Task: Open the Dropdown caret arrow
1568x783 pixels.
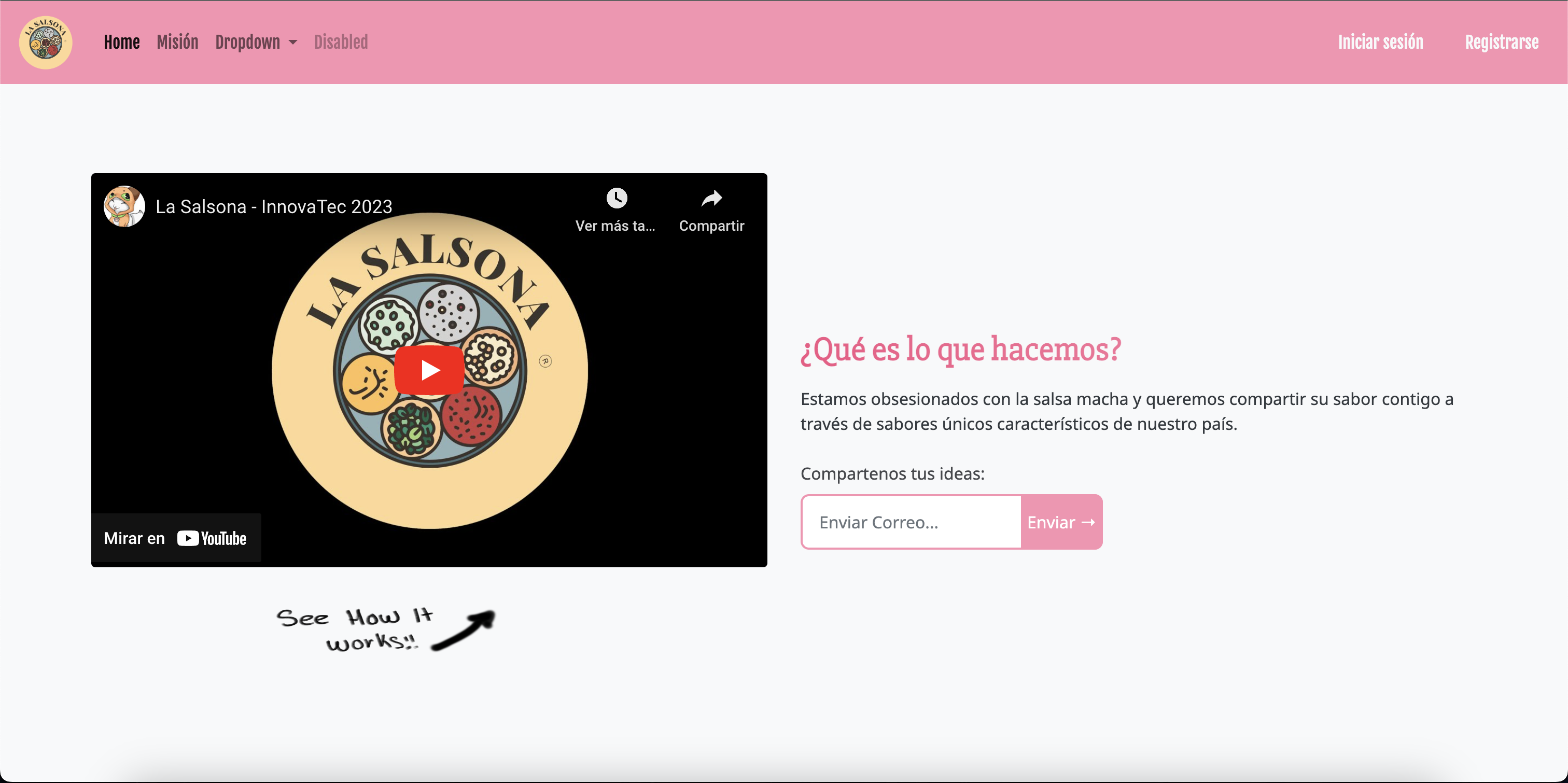Action: 293,43
